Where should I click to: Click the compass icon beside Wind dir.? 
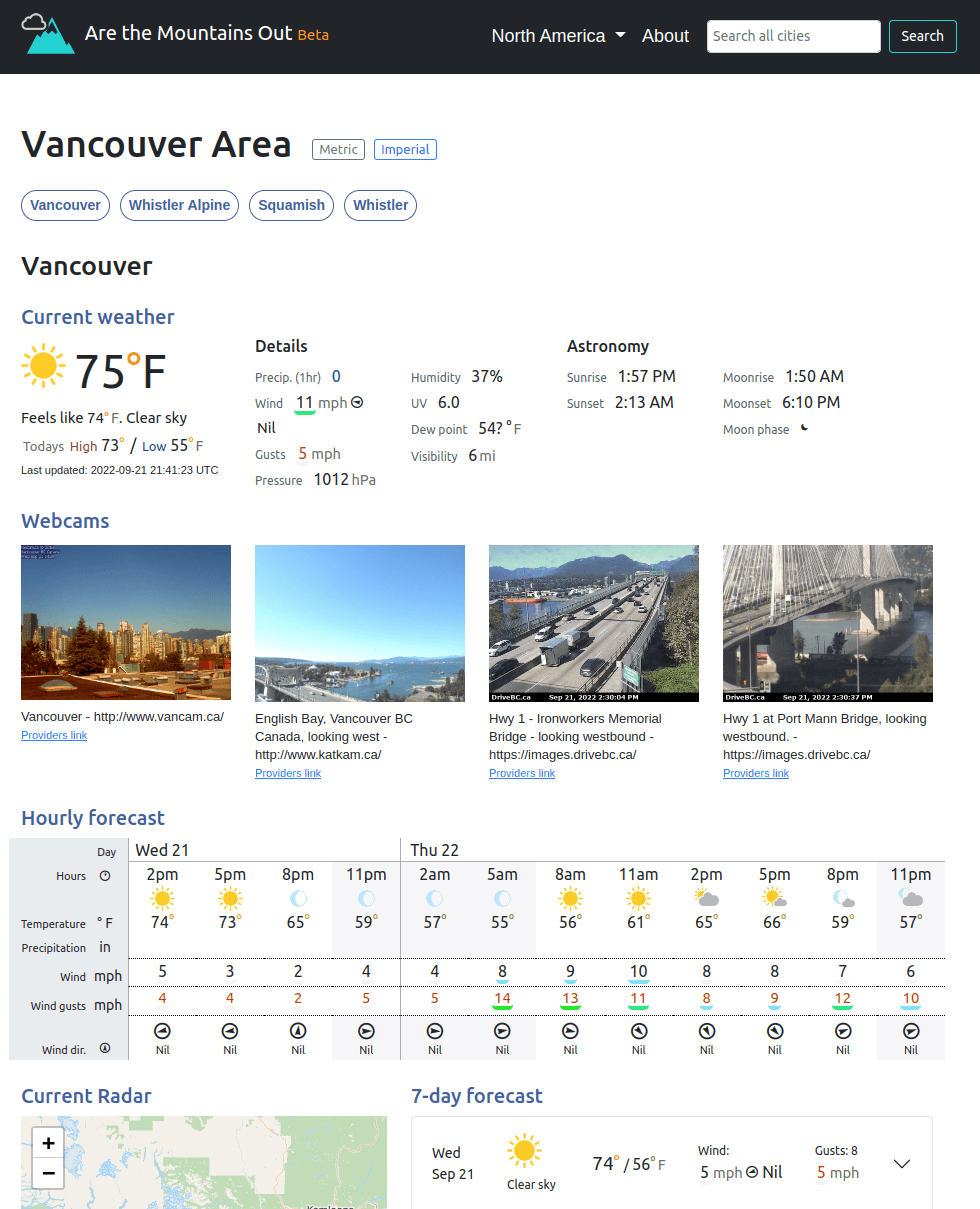(x=105, y=1049)
